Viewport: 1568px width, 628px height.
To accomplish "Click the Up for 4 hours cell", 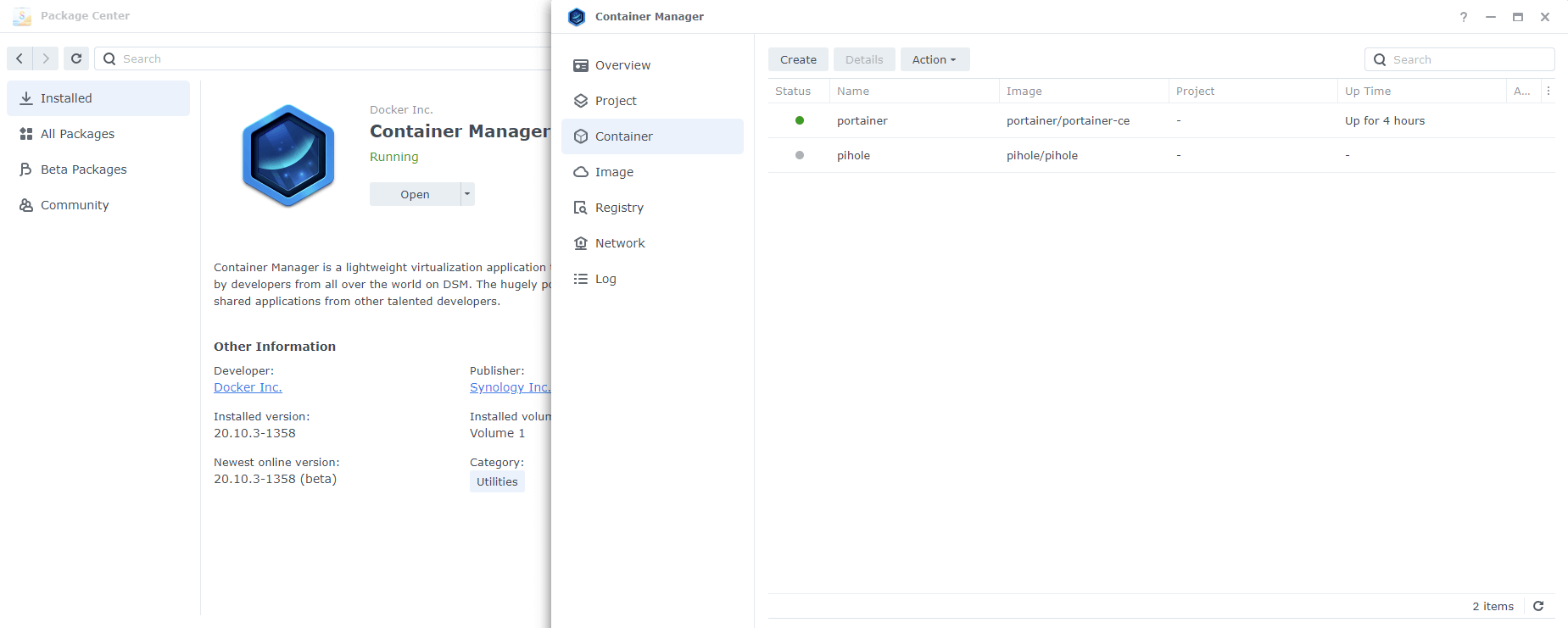I will click(x=1384, y=120).
